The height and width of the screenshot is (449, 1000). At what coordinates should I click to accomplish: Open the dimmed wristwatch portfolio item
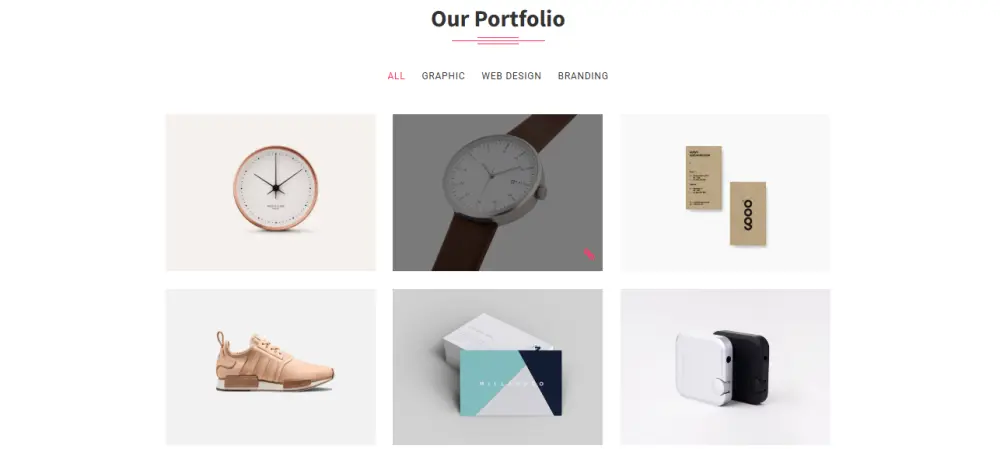point(497,193)
